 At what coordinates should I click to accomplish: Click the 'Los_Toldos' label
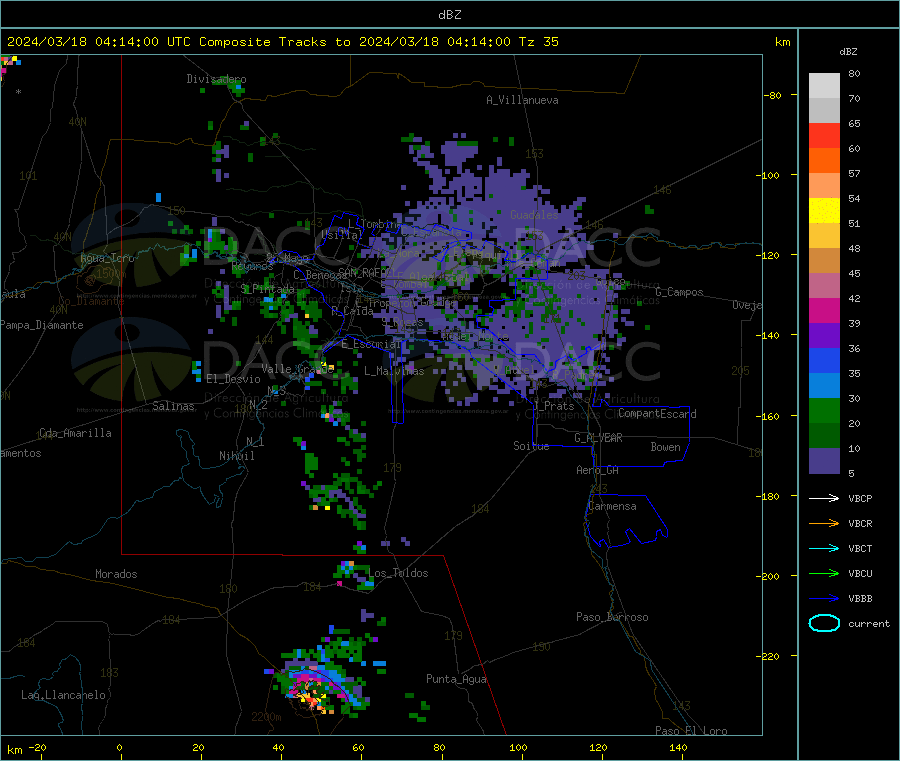pyautogui.click(x=398, y=573)
